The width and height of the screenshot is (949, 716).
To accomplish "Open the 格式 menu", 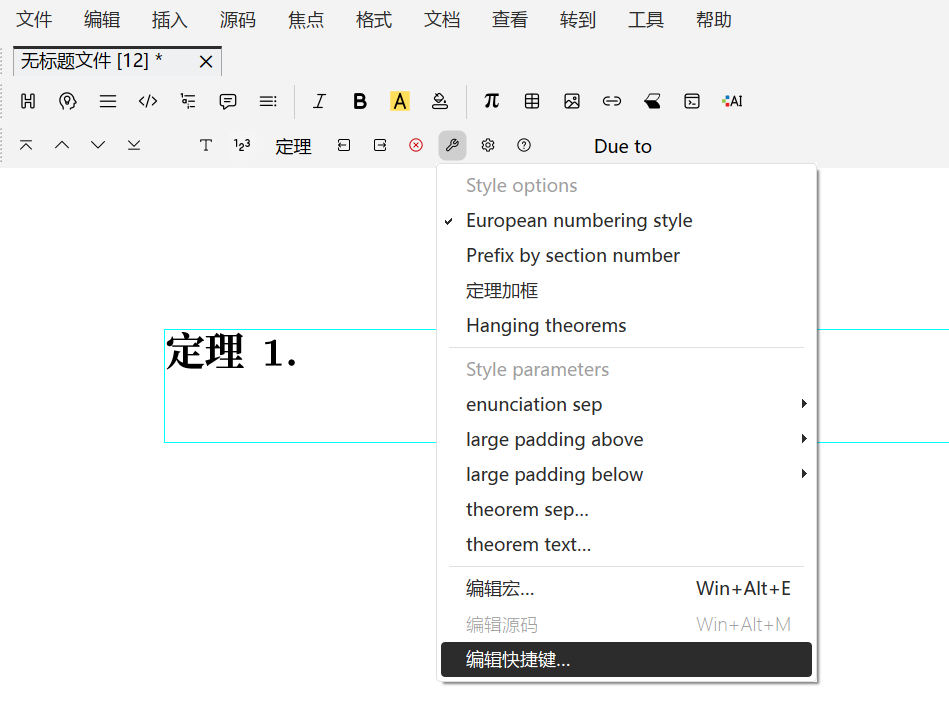I will click(374, 20).
